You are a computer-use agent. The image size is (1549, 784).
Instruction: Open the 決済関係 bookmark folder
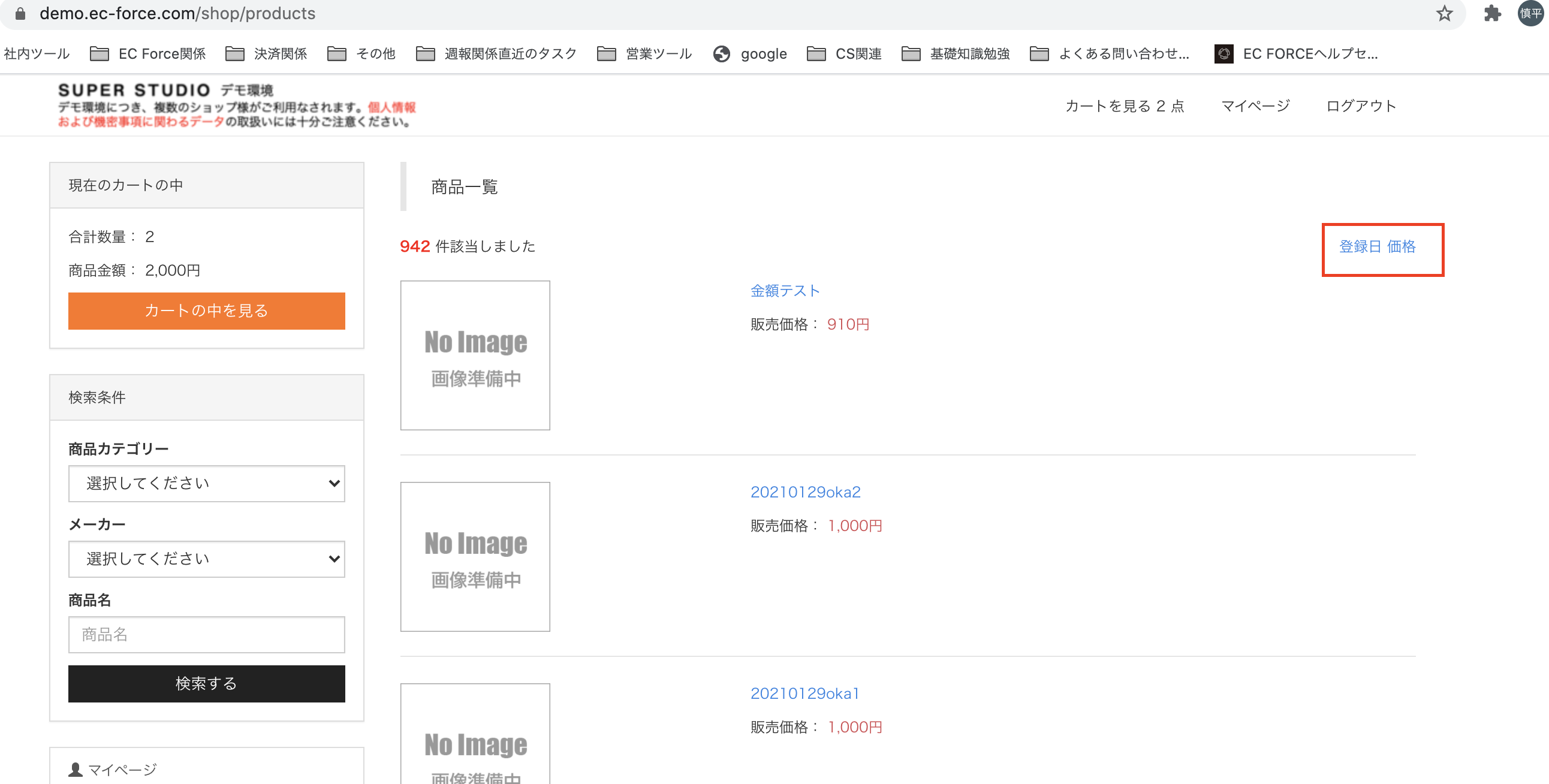[x=266, y=54]
